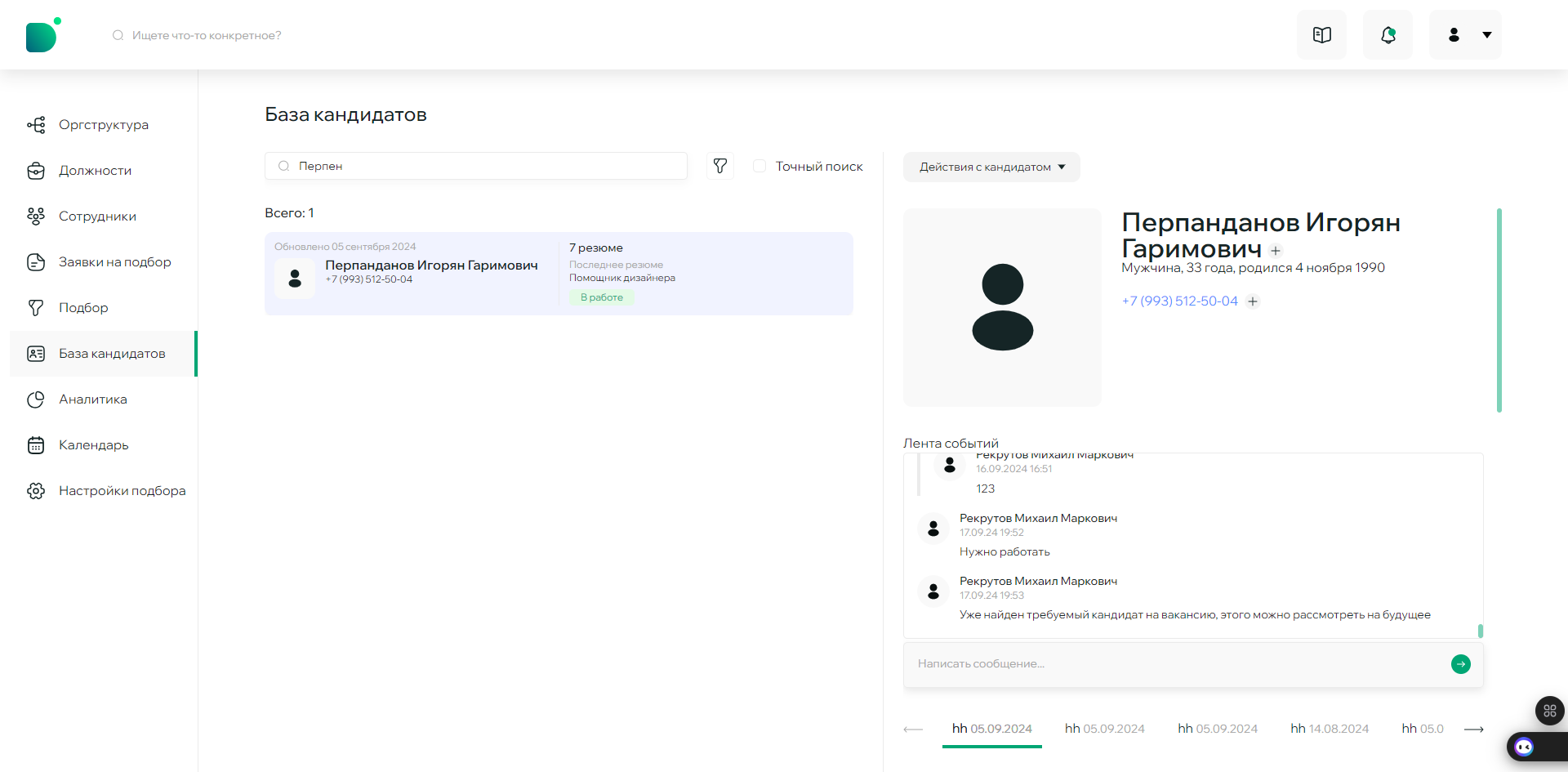Click comment text 123

tap(985, 489)
